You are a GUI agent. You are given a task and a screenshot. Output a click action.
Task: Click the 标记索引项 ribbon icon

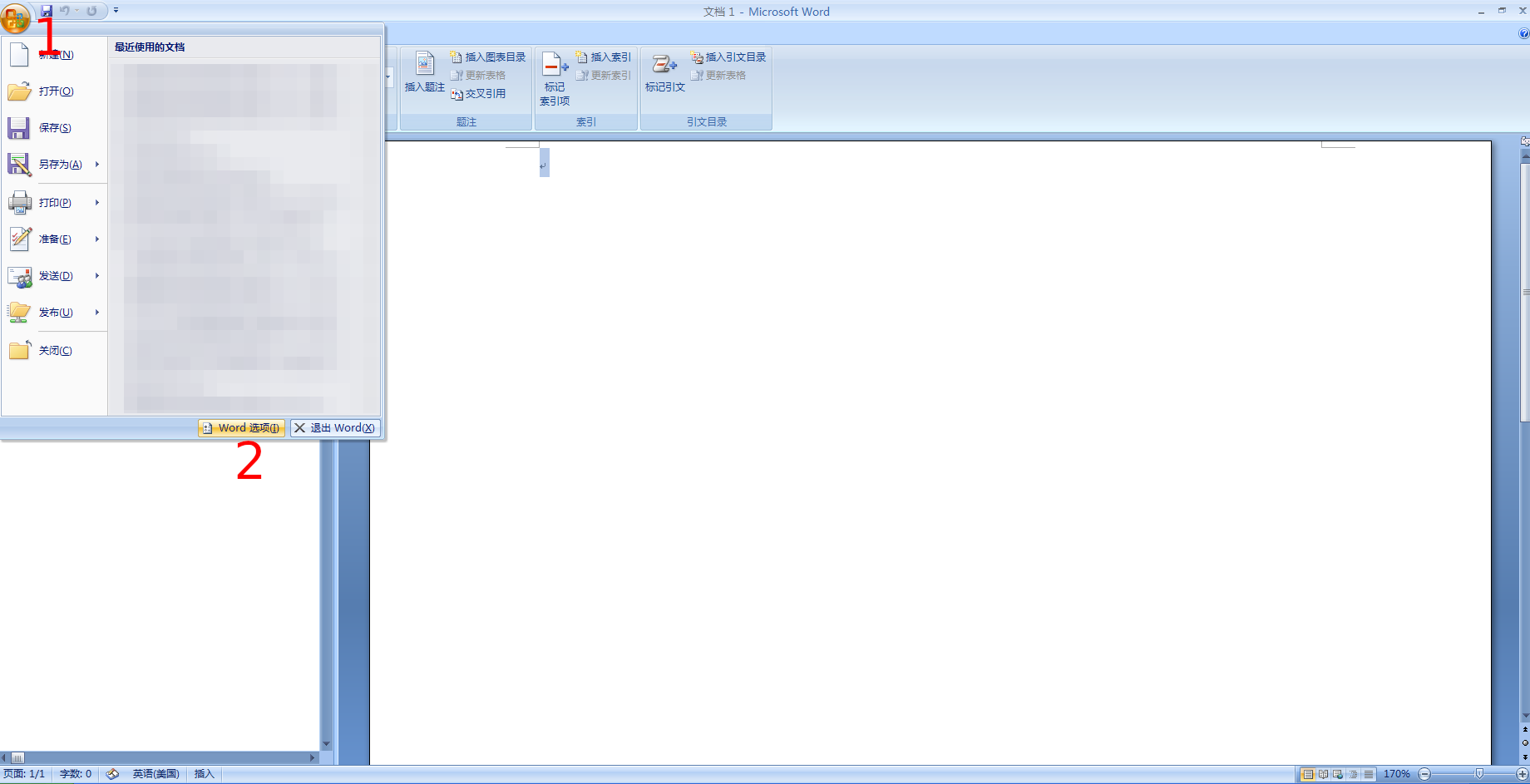pyautogui.click(x=555, y=78)
